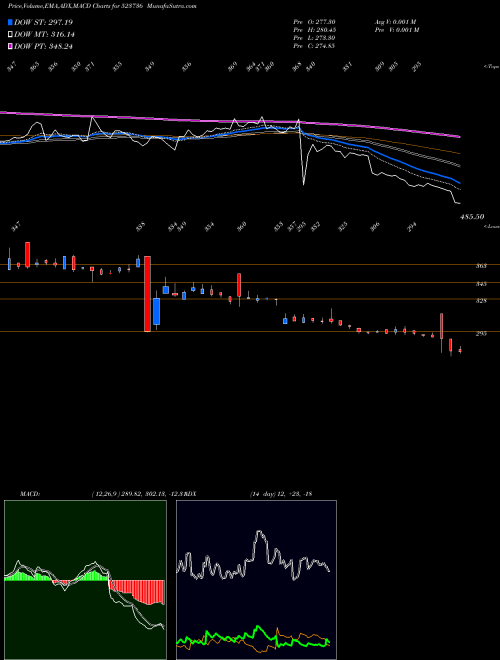Click the 'Pre O: 277.30' open value

coord(314,22)
